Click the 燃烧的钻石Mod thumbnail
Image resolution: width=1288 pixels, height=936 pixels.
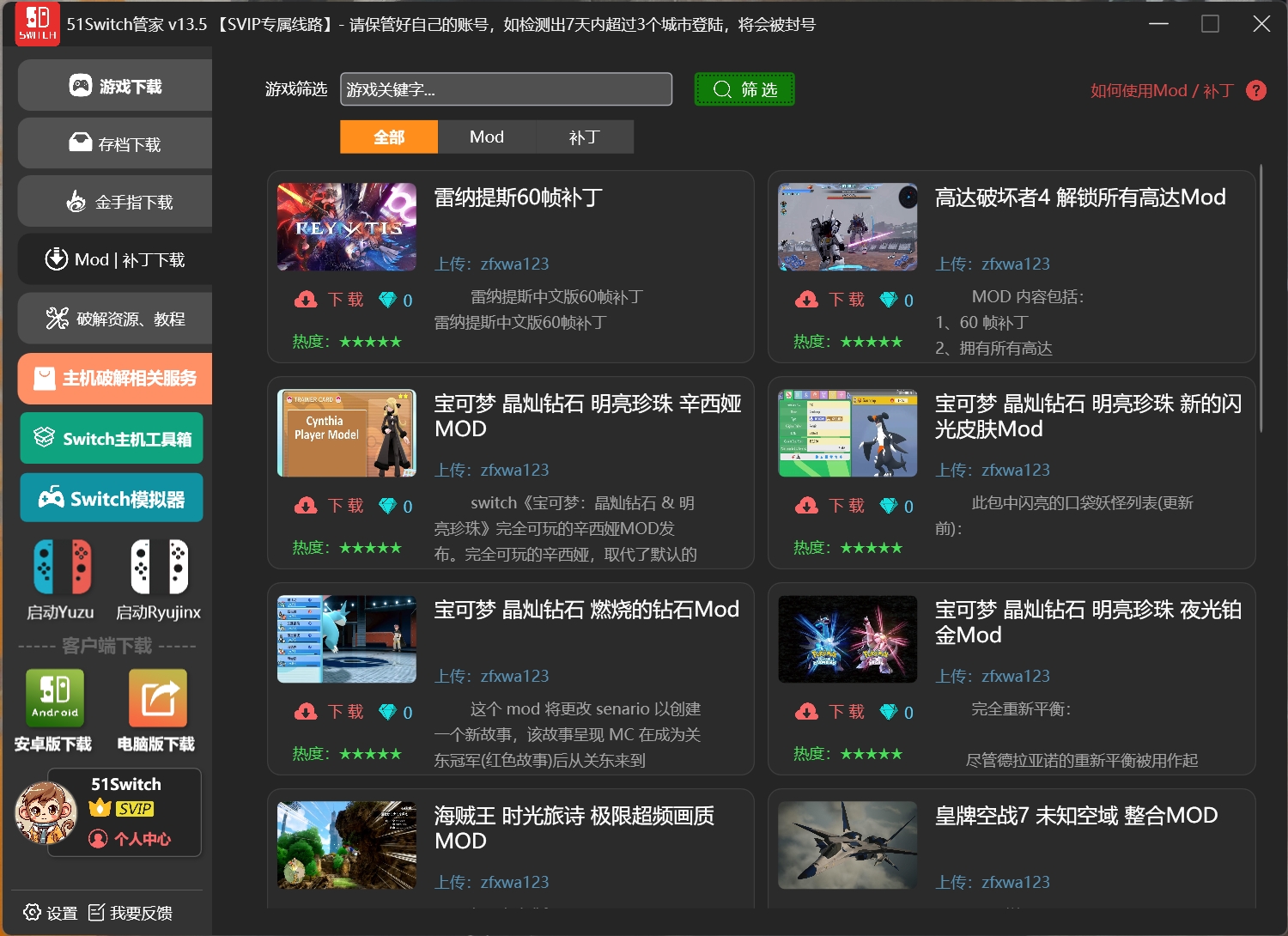[x=347, y=639]
